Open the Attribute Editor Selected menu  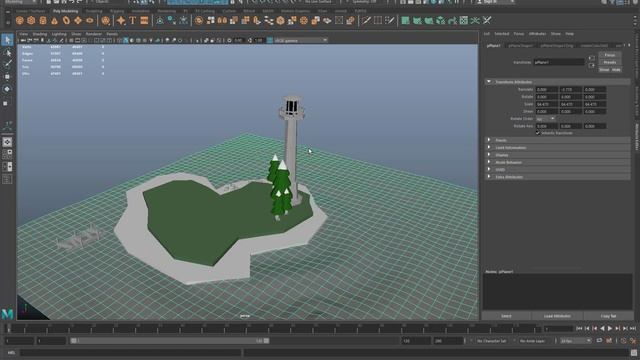(501, 33)
